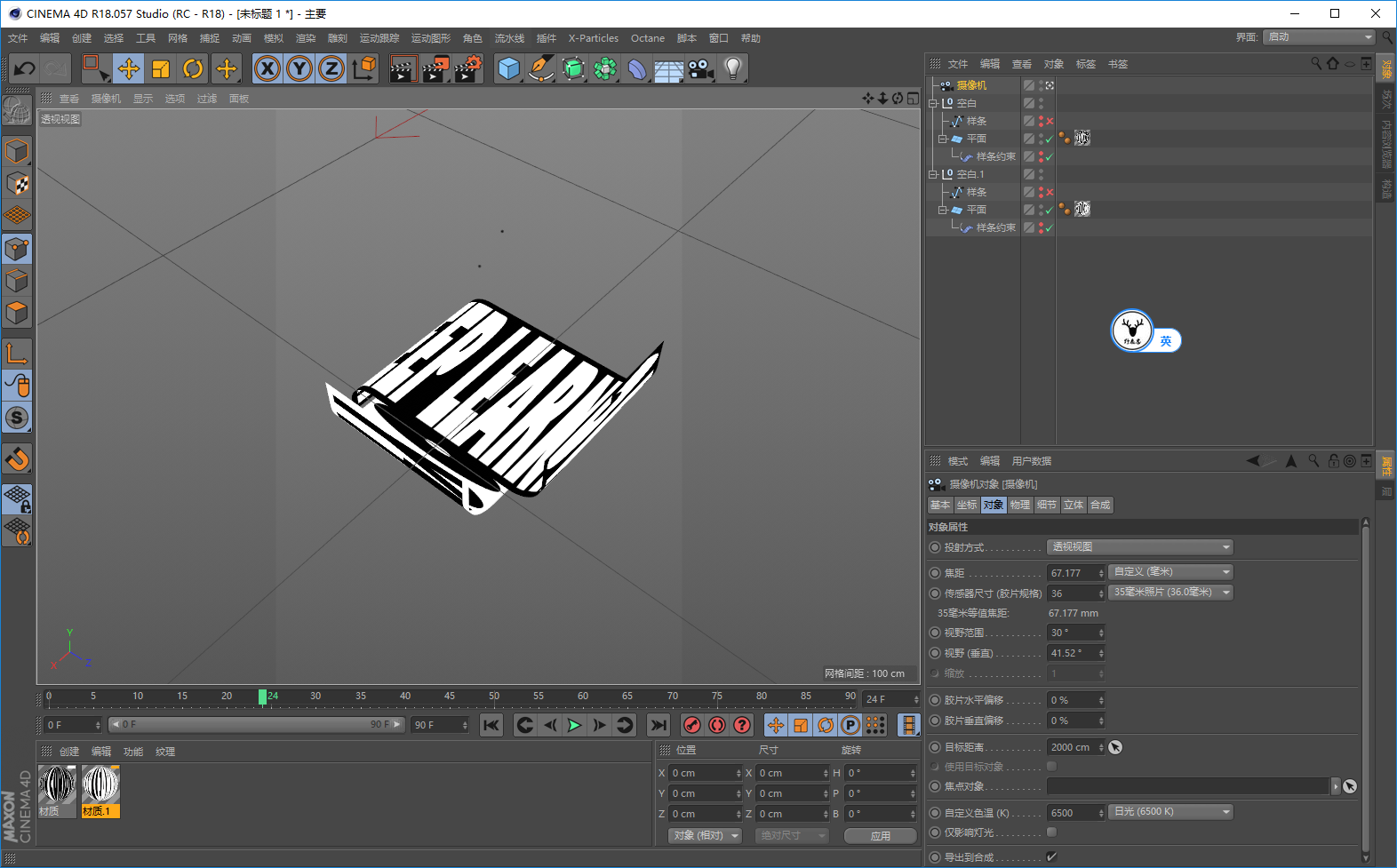Viewport: 1397px width, 868px height.
Task: Add a Camera object icon
Action: (701, 68)
